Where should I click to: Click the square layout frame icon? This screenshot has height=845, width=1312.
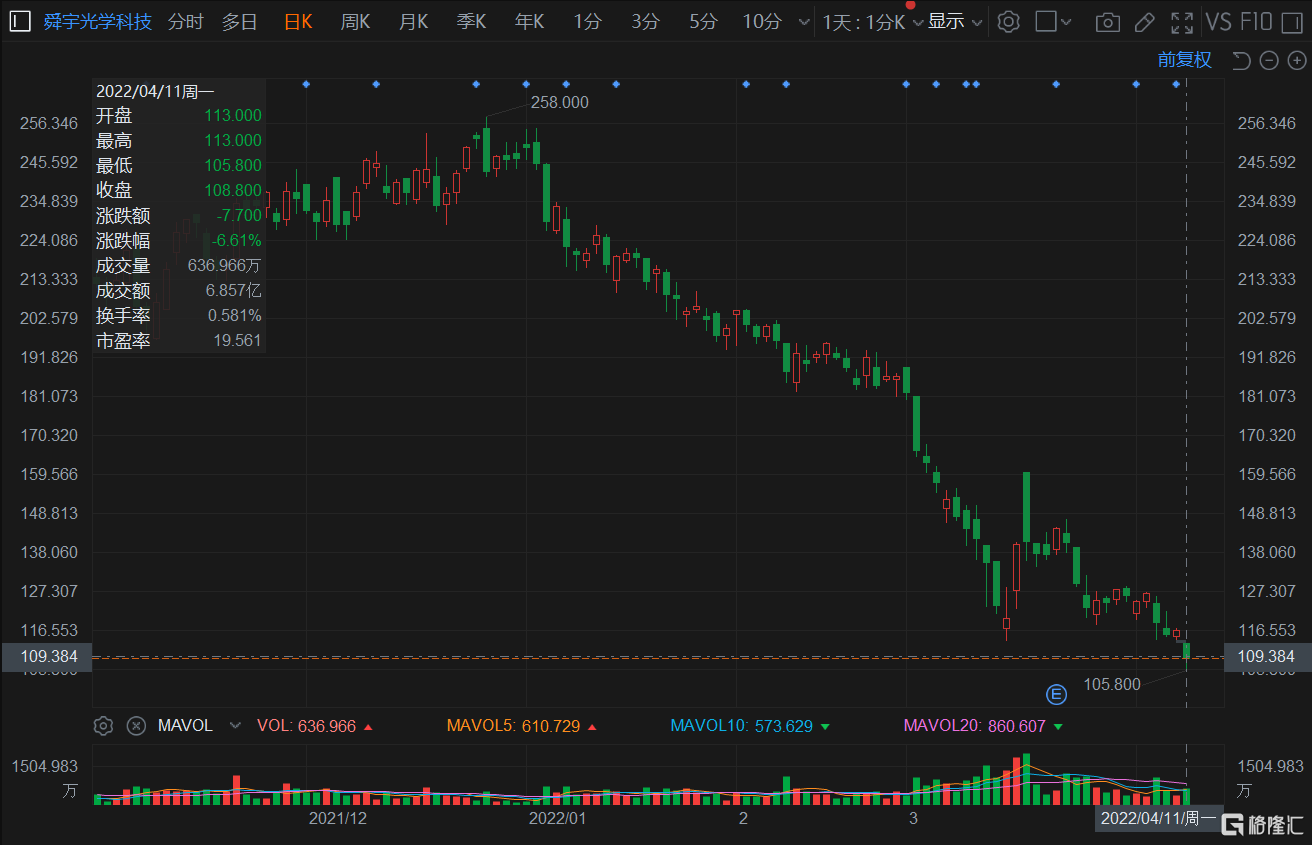click(1046, 21)
